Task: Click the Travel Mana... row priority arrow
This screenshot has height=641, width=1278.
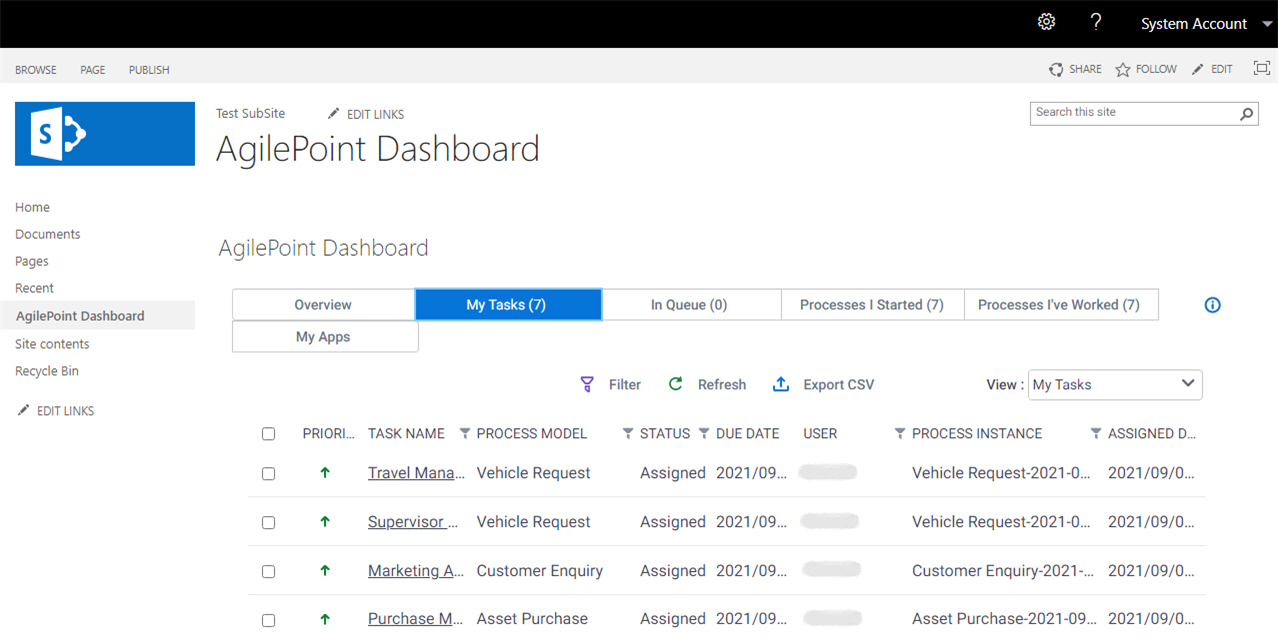Action: tap(325, 473)
